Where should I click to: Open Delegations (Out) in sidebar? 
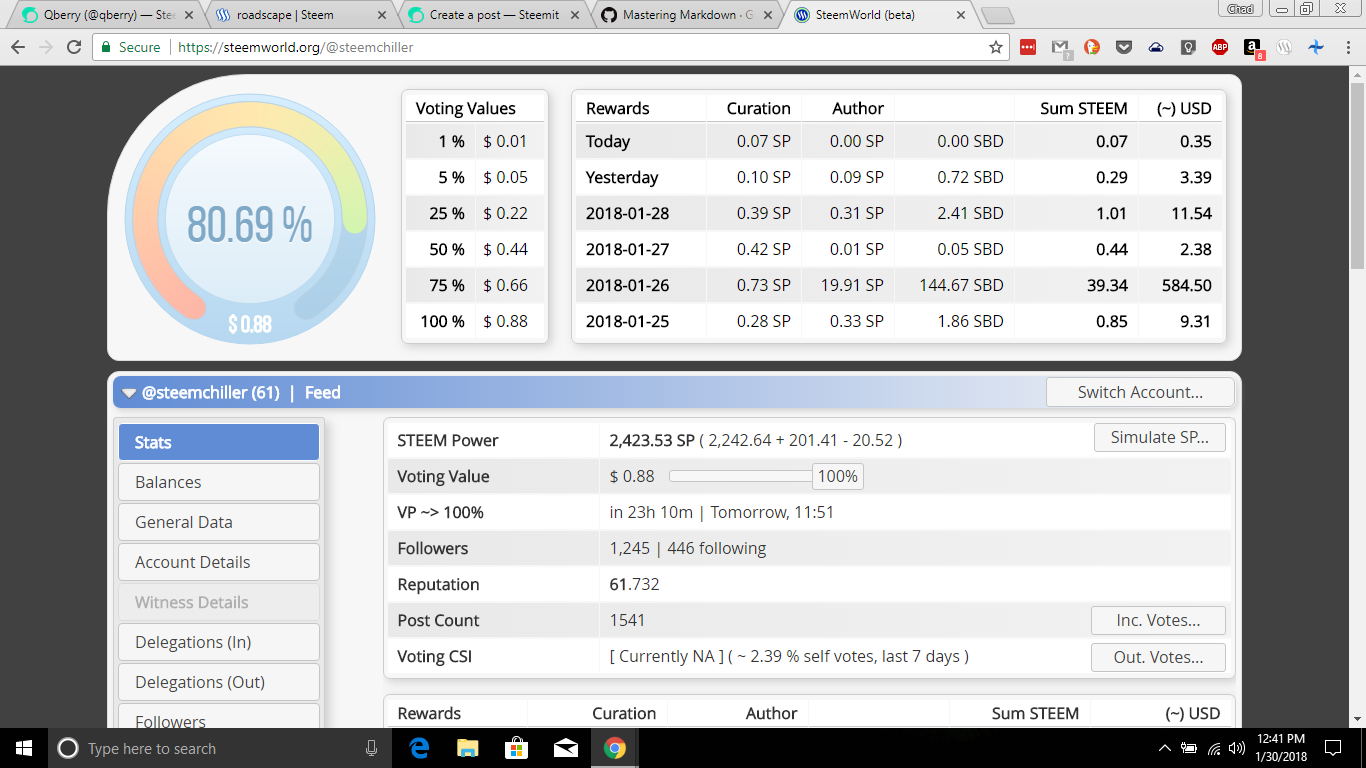[219, 682]
